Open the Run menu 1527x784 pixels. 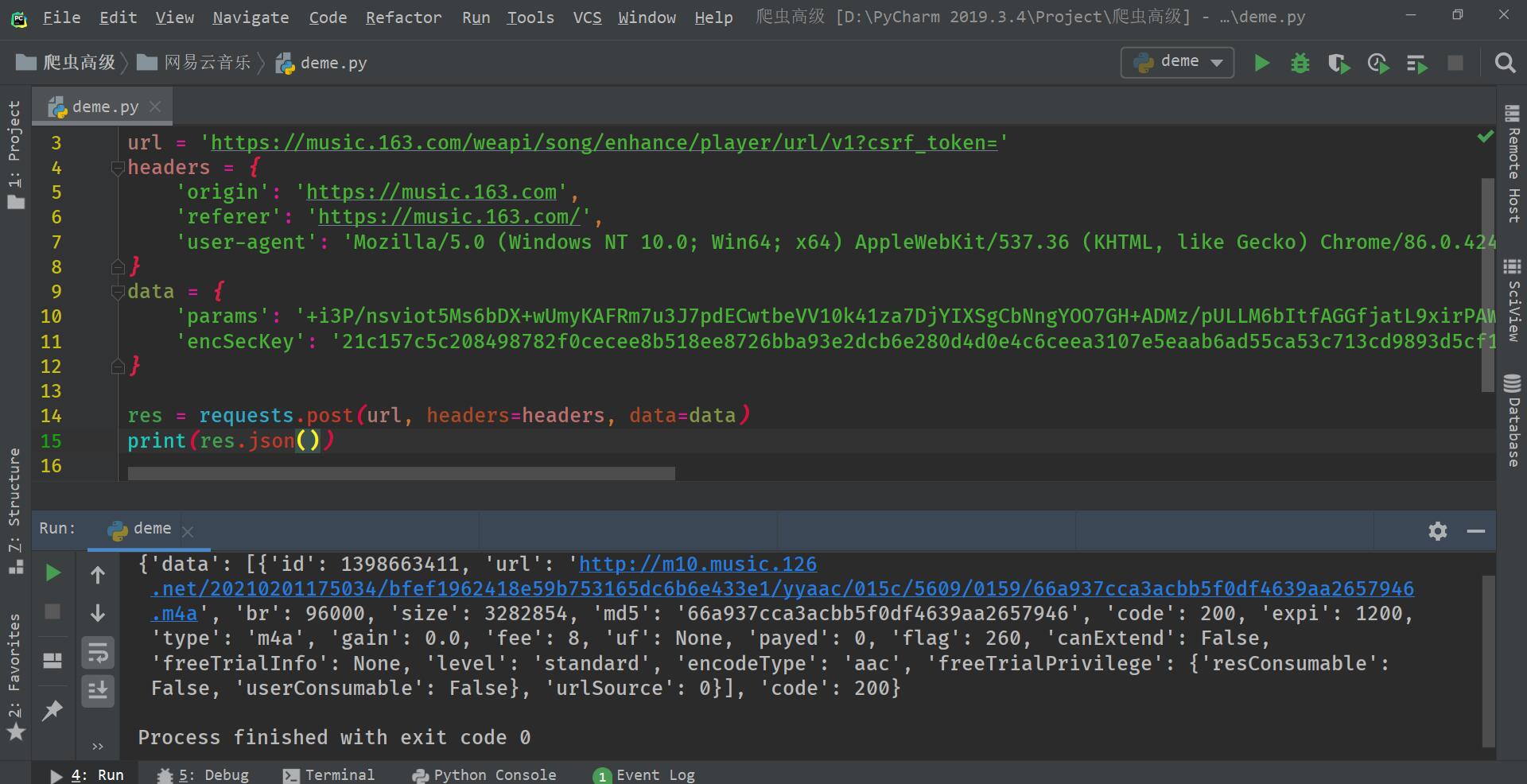pos(476,17)
